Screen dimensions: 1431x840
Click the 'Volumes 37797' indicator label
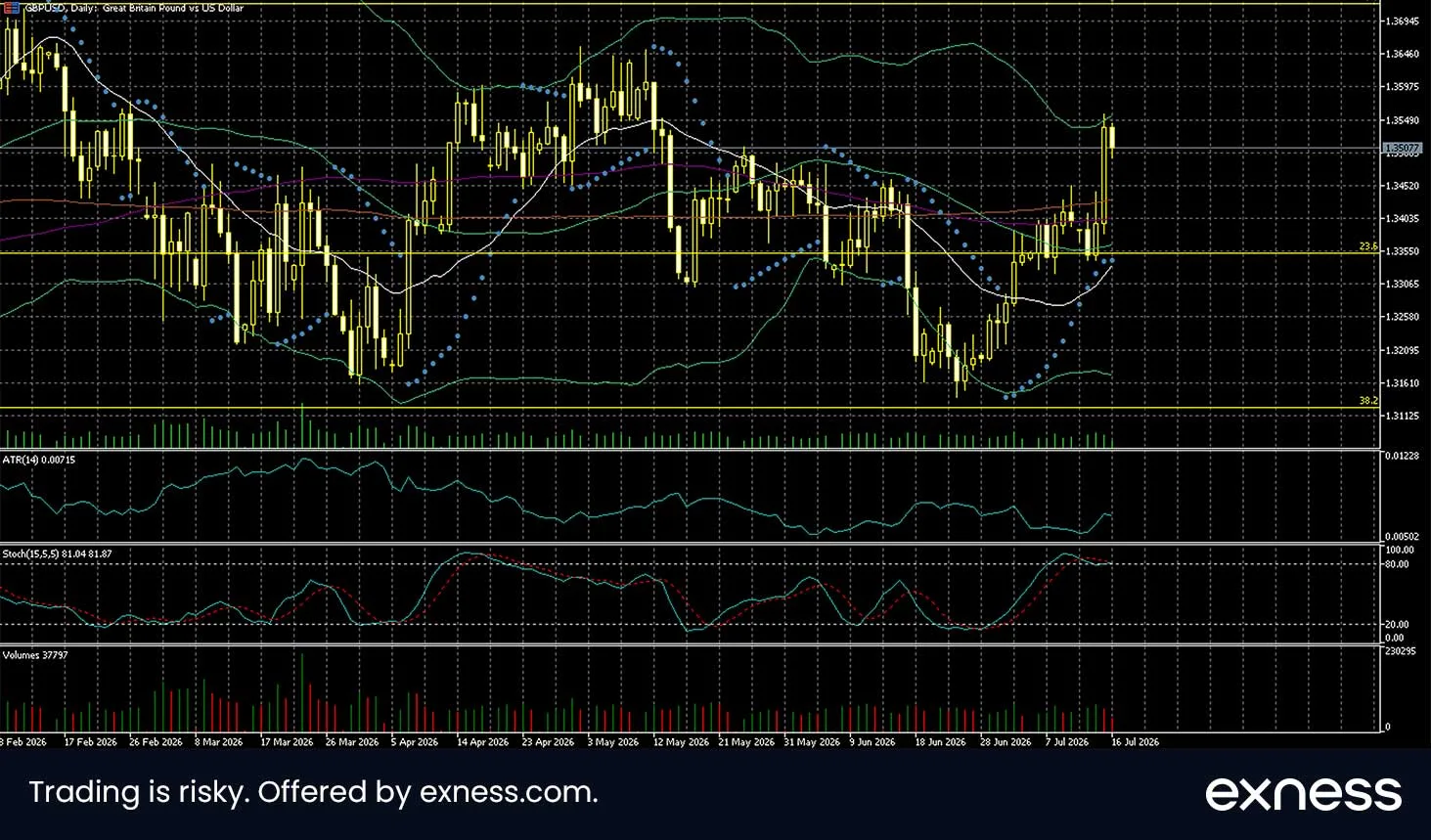(35, 655)
